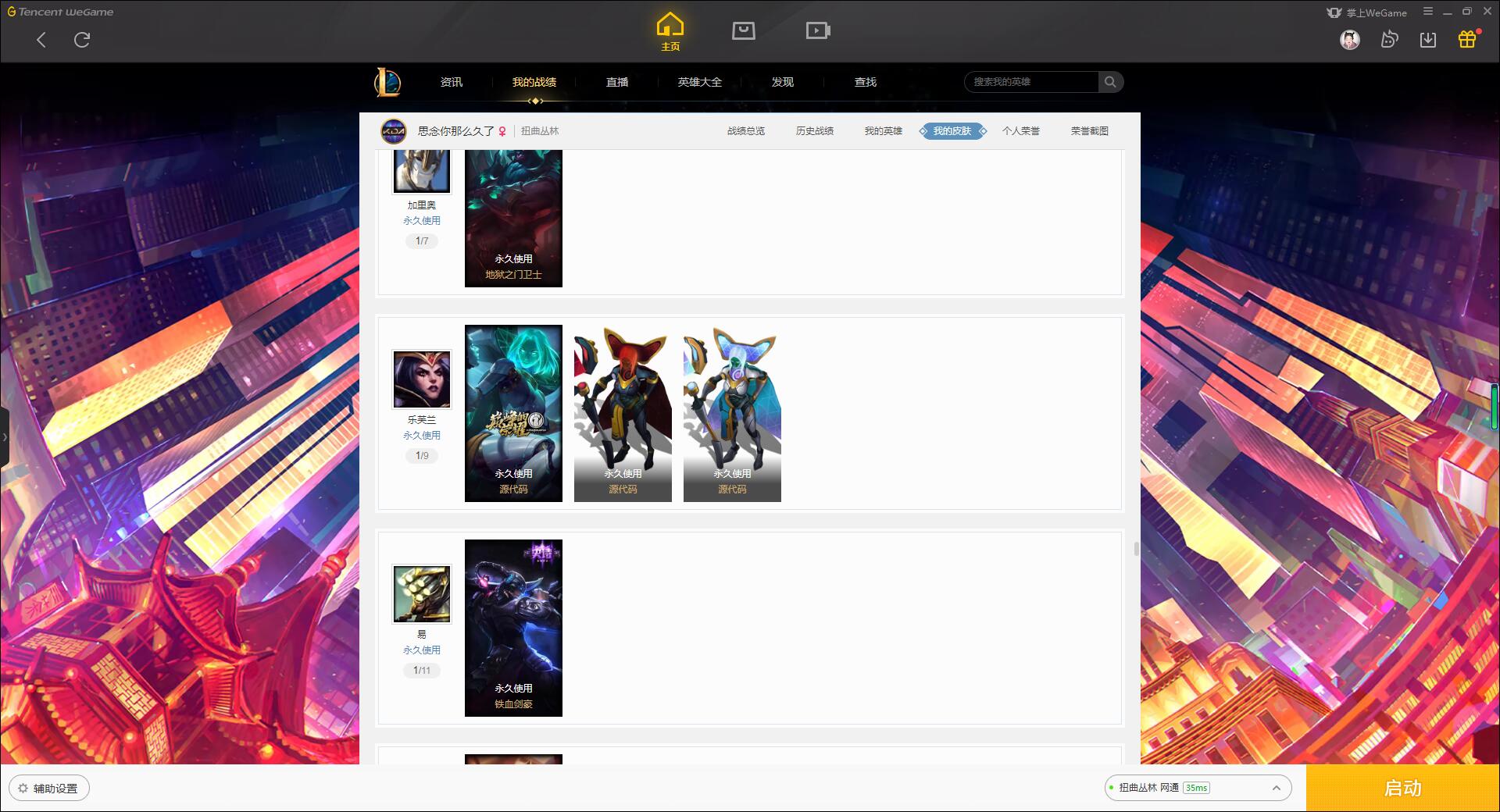The image size is (1500, 812).
Task: Open 掌上WeGame link
Action: coord(1366,12)
